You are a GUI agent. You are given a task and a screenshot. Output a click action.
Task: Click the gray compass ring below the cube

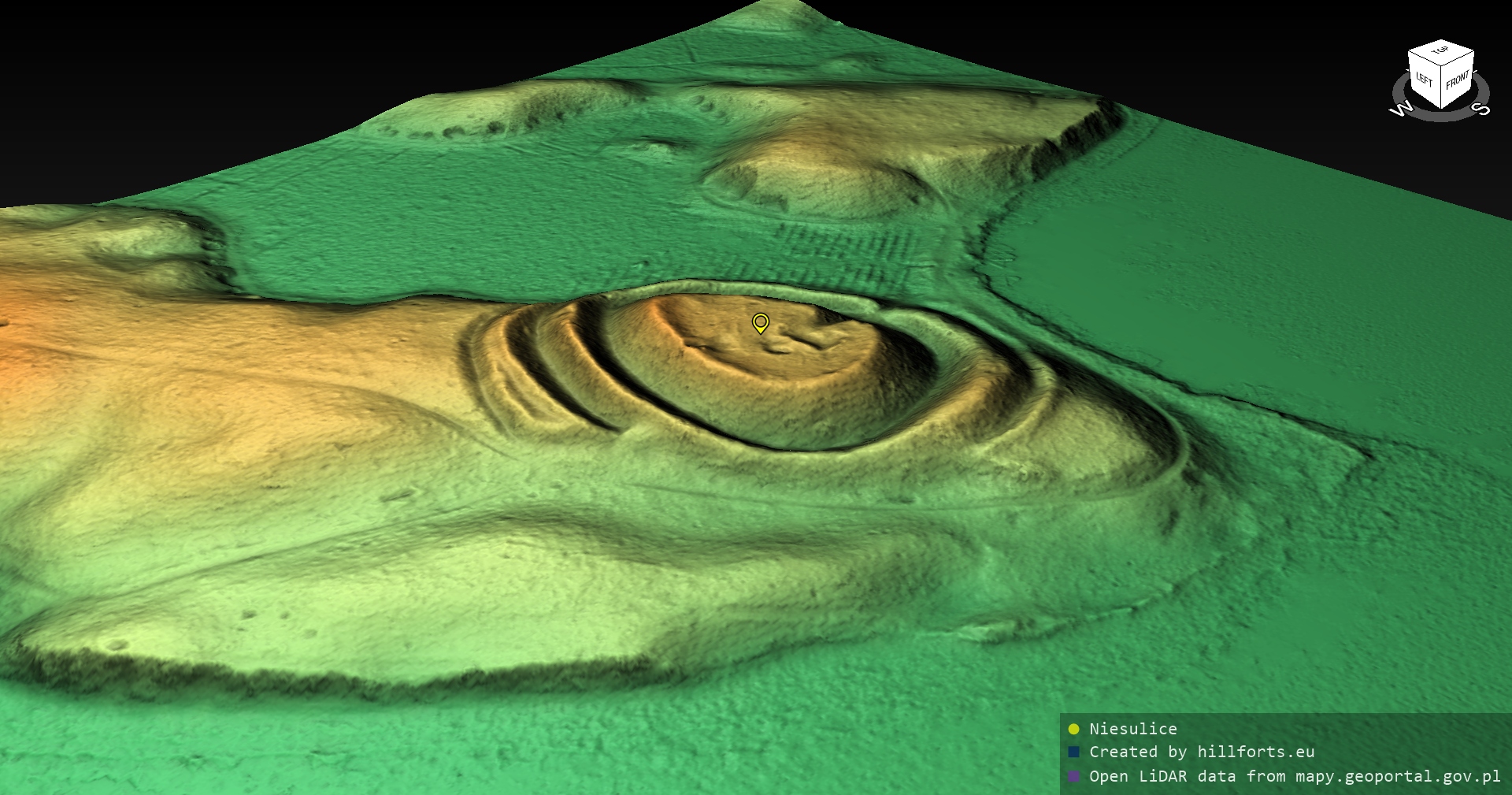pos(1441,116)
